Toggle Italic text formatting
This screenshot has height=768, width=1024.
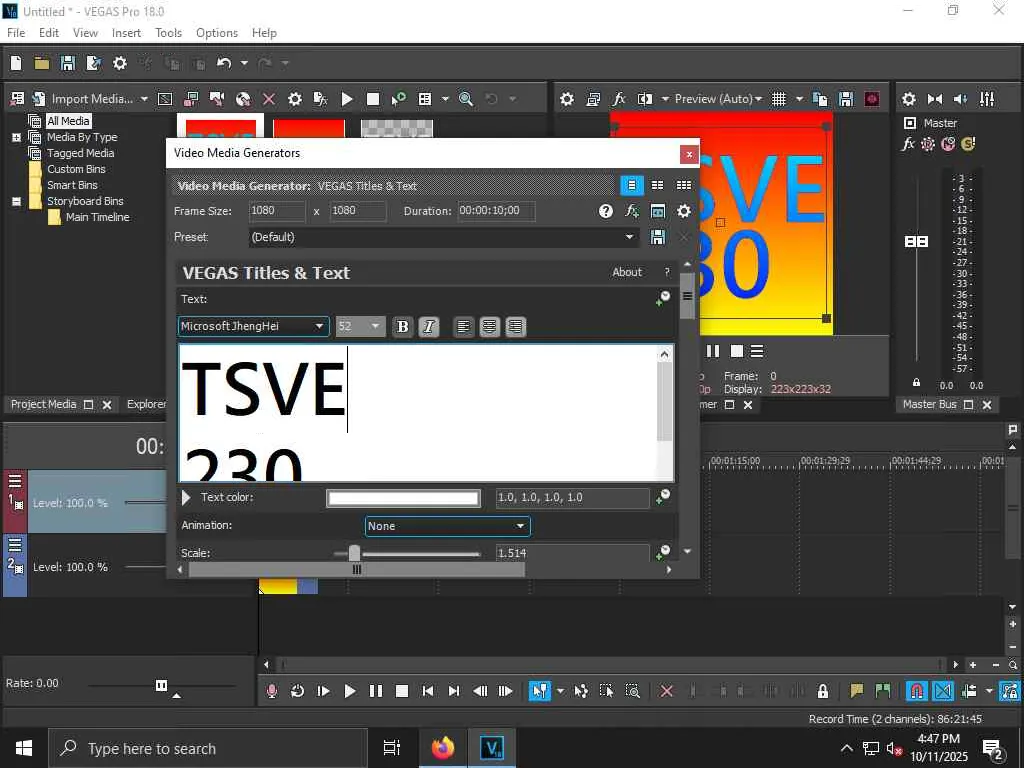[x=428, y=327]
